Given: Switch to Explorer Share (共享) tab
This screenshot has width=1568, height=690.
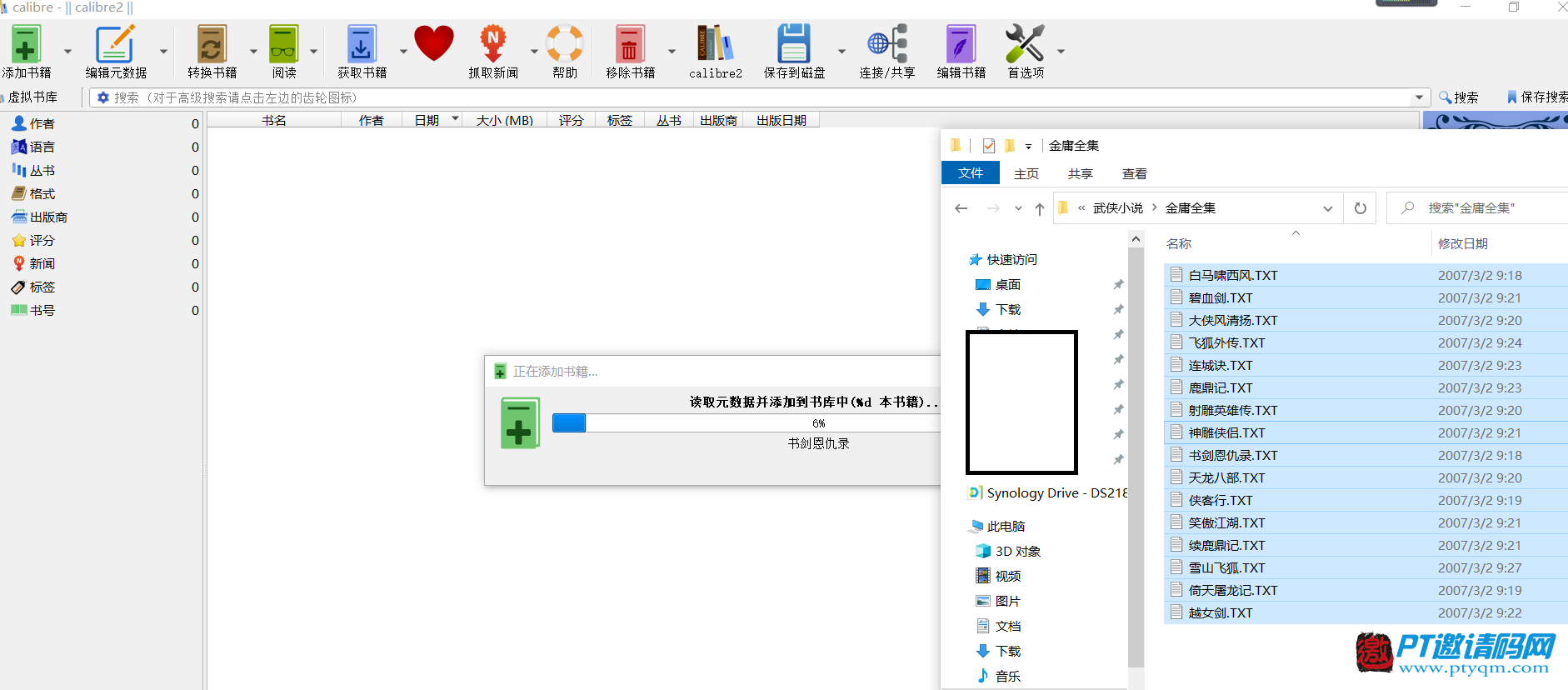Looking at the screenshot, I should click(x=1081, y=173).
